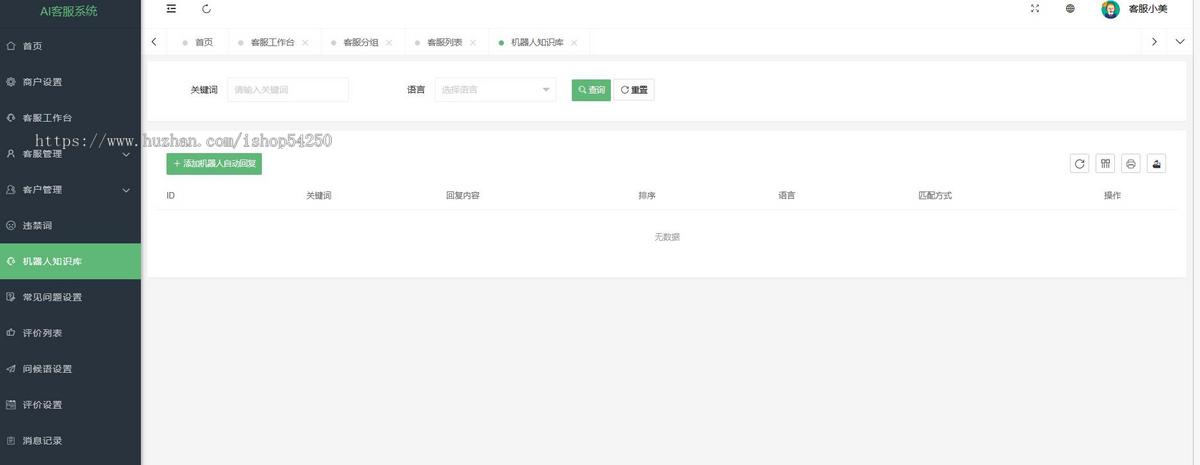This screenshot has height=465, width=1200.
Task: Click the 商户设置 gear icon in sidebar
Action: 11,82
